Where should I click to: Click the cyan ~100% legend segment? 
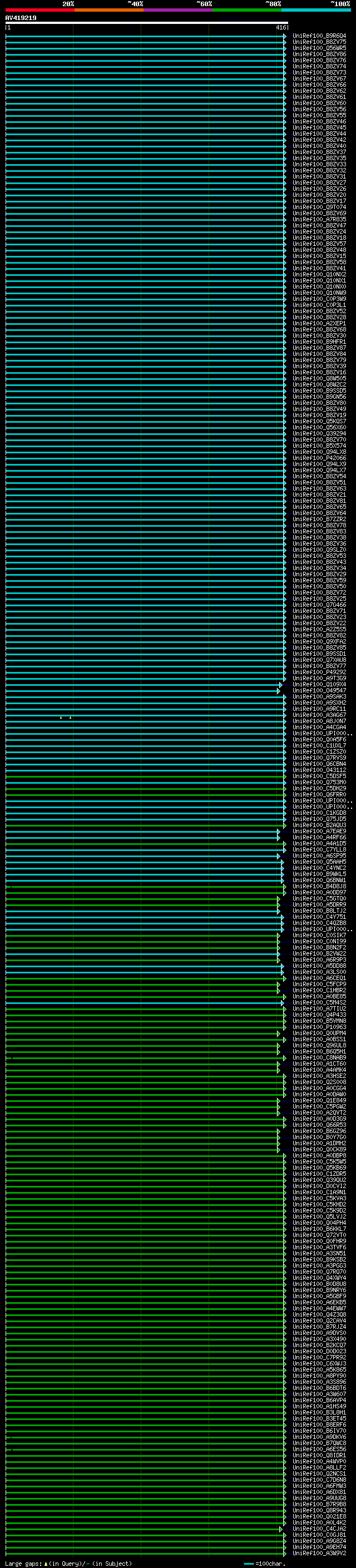pyautogui.click(x=316, y=10)
